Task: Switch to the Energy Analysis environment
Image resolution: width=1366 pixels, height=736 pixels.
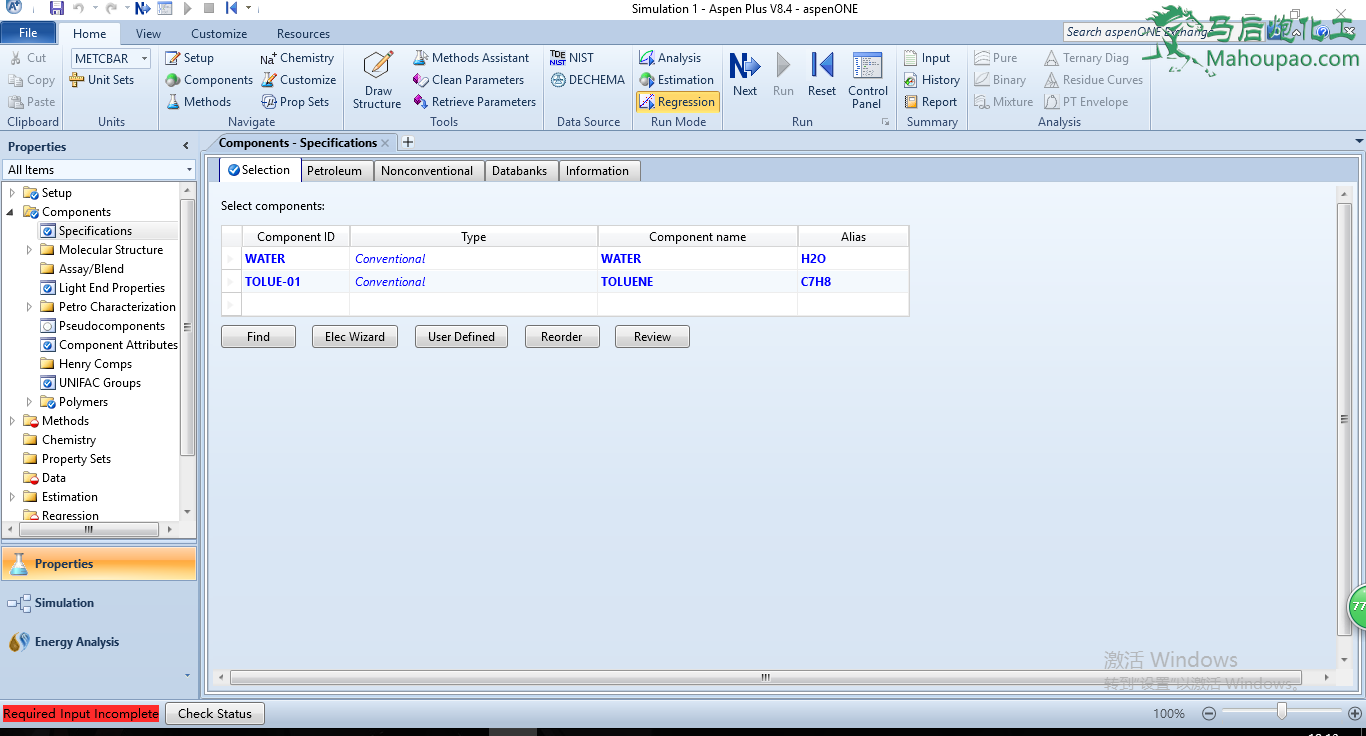Action: click(98, 642)
